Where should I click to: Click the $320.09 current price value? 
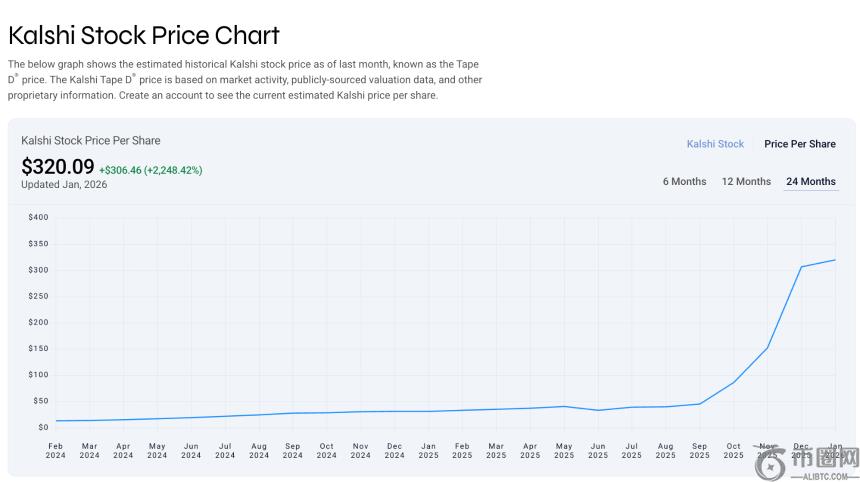point(57,167)
